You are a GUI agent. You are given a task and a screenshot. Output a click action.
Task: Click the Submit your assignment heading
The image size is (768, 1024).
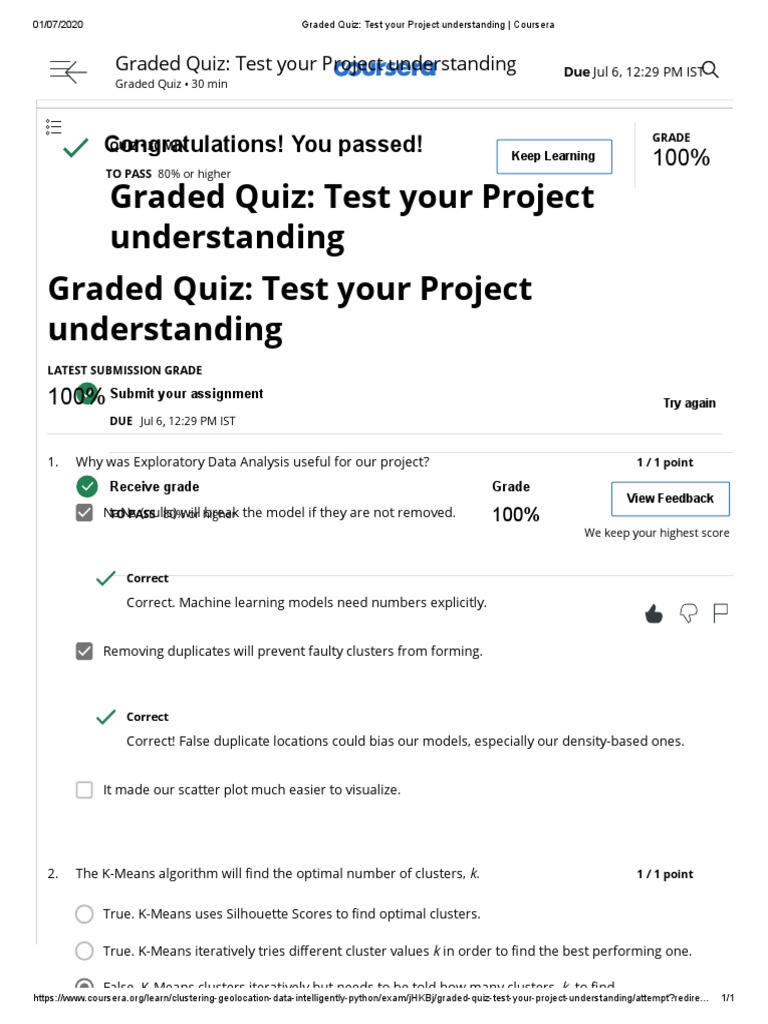coord(186,393)
